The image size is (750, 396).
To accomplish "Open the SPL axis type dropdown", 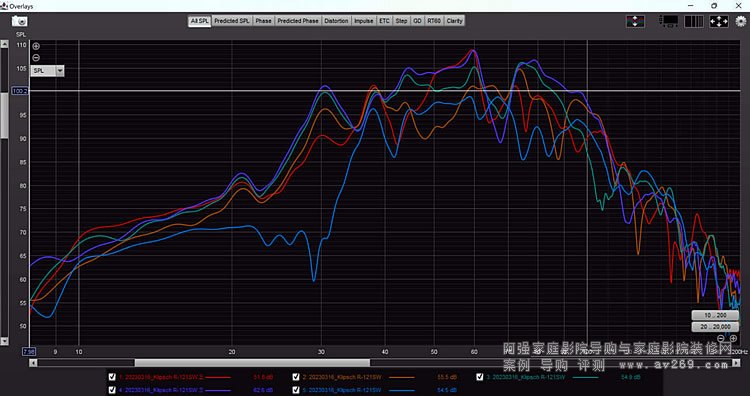I will pos(47,71).
